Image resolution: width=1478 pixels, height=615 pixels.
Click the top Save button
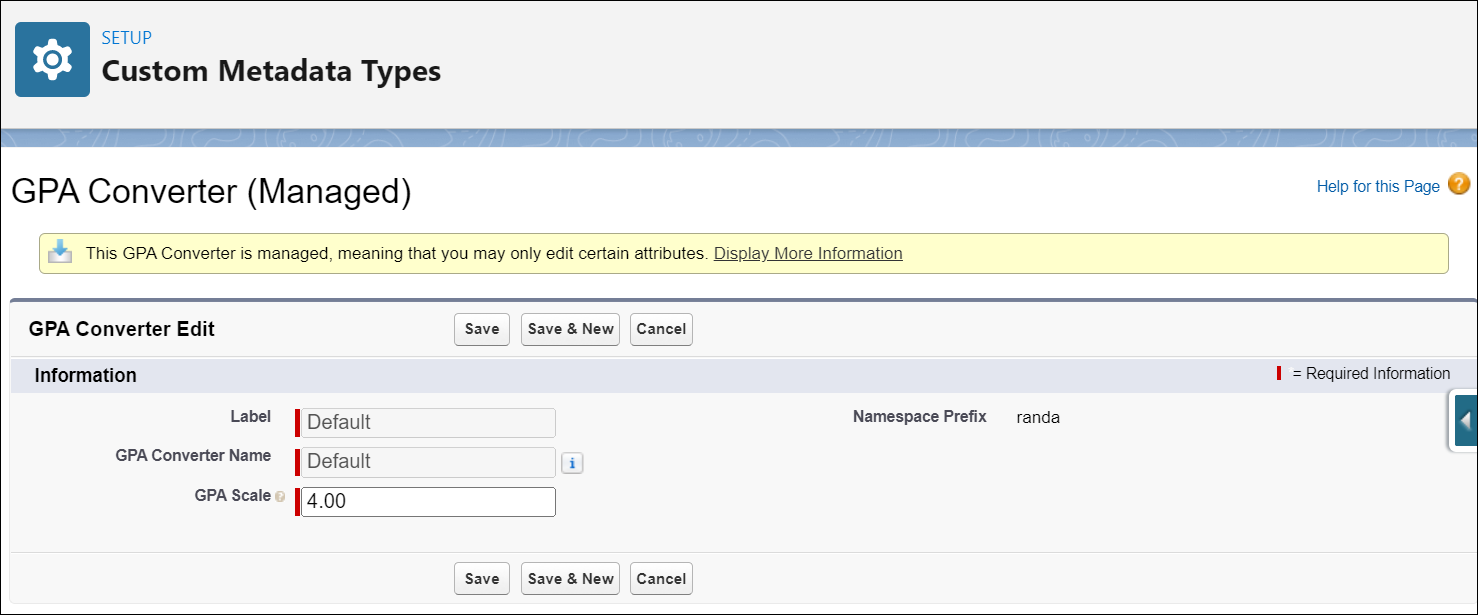(482, 329)
